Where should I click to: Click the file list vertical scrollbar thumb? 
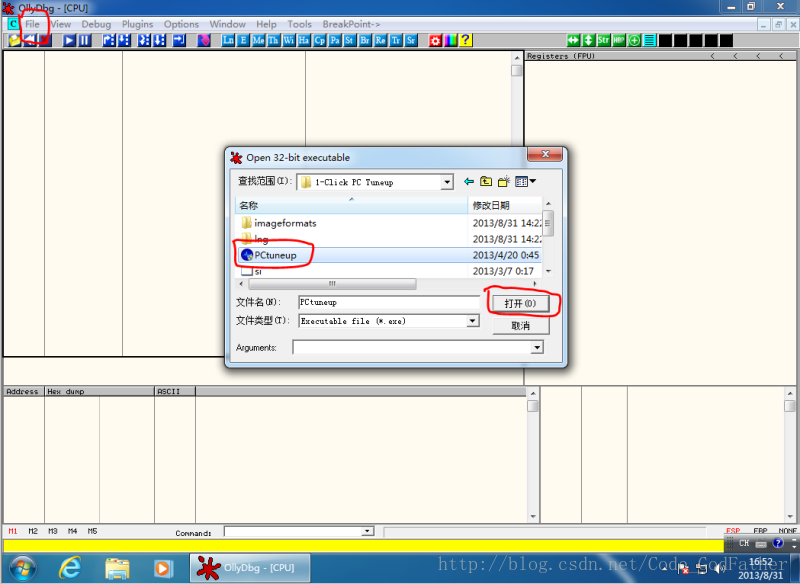coord(548,223)
